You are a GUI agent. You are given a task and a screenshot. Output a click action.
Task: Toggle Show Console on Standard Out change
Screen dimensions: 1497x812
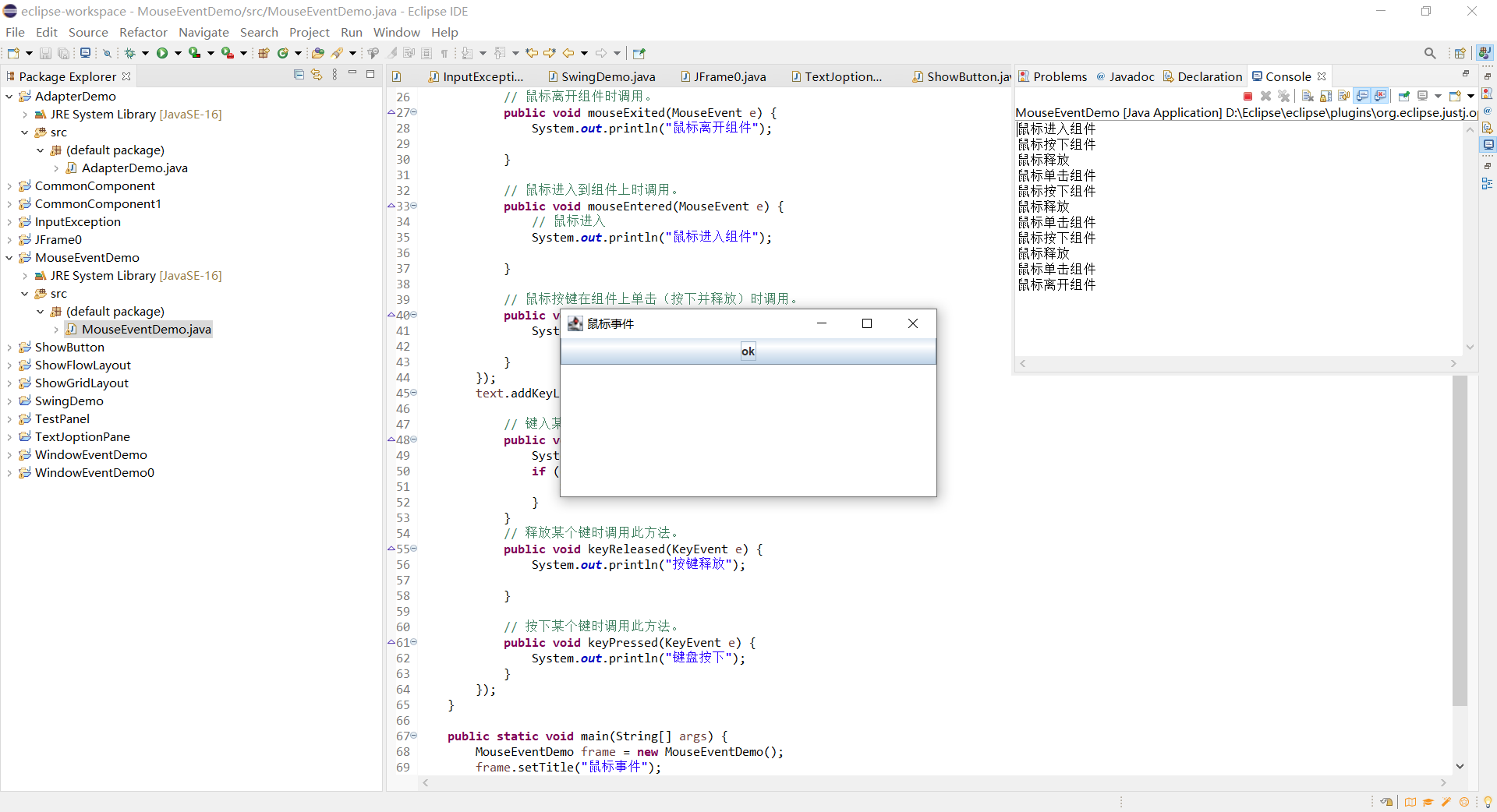point(1362,96)
